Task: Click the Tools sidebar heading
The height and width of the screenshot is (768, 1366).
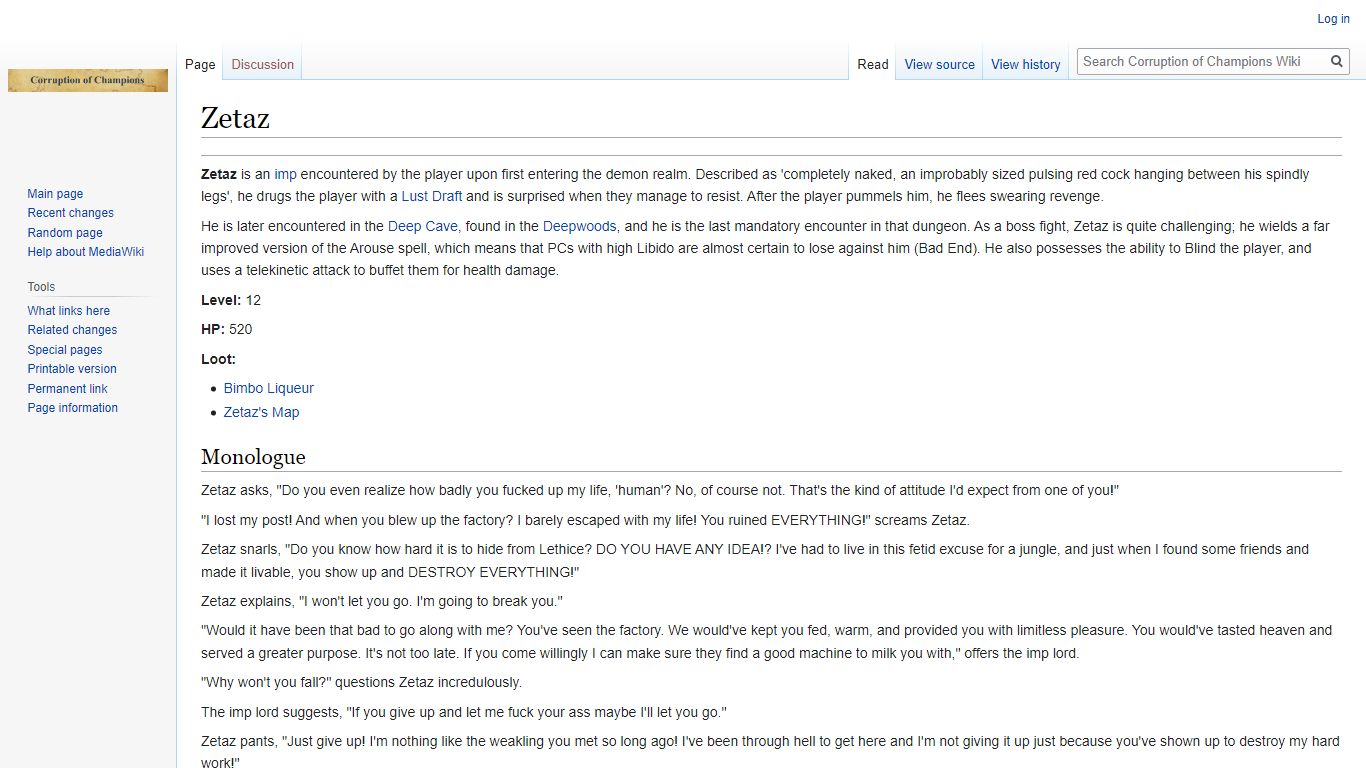Action: click(41, 287)
